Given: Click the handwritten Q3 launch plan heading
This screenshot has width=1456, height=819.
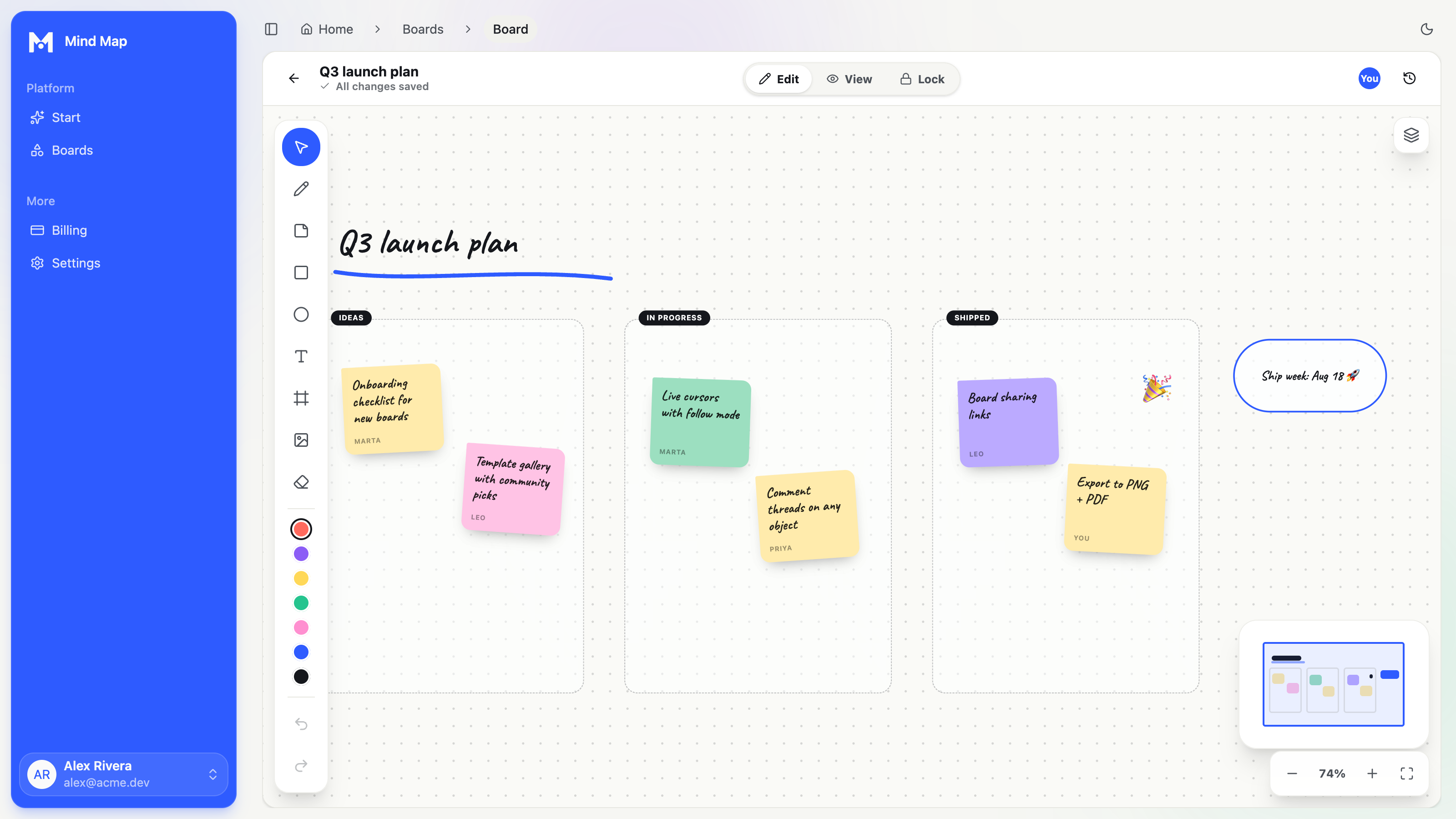Looking at the screenshot, I should point(429,244).
